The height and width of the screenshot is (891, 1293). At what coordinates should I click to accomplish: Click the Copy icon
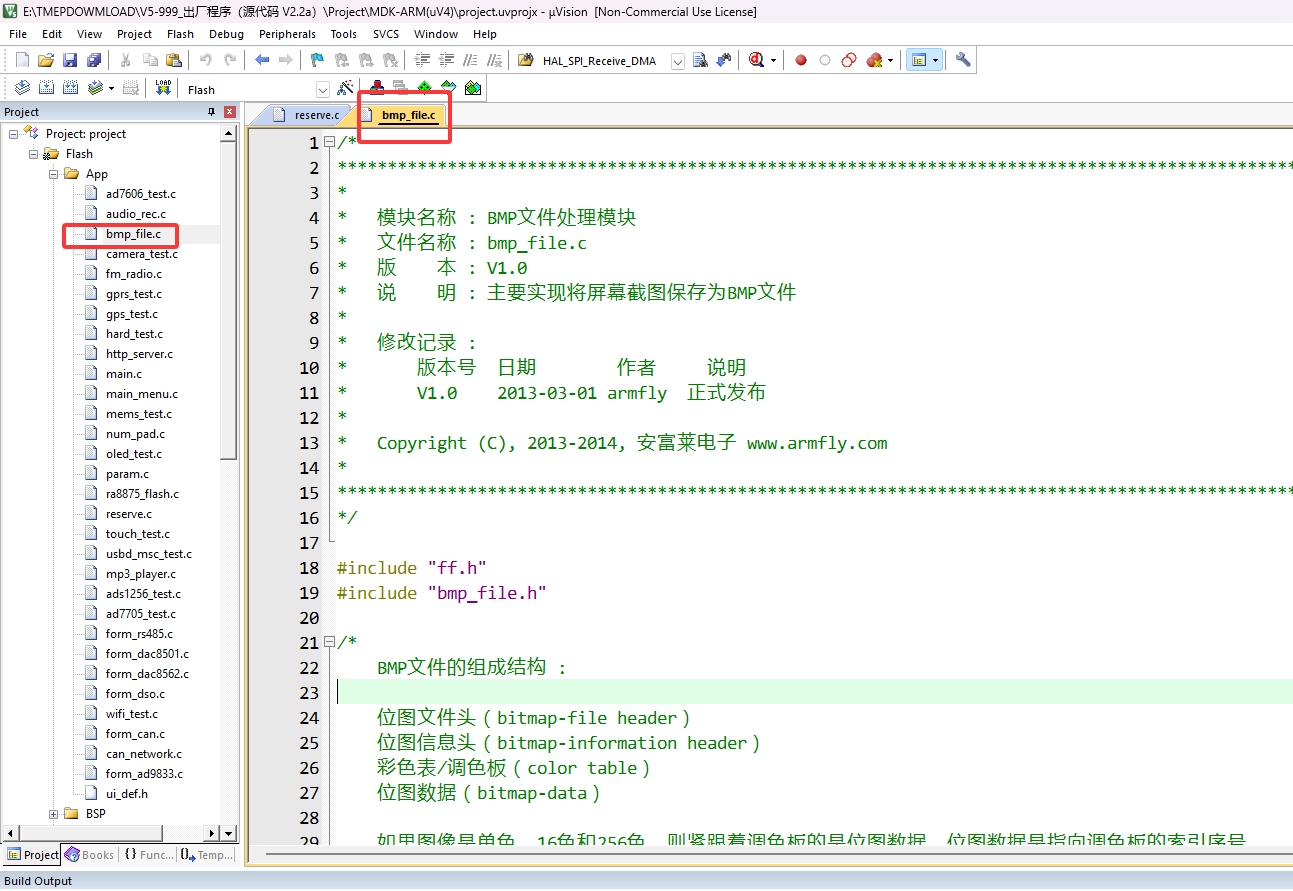tap(150, 60)
